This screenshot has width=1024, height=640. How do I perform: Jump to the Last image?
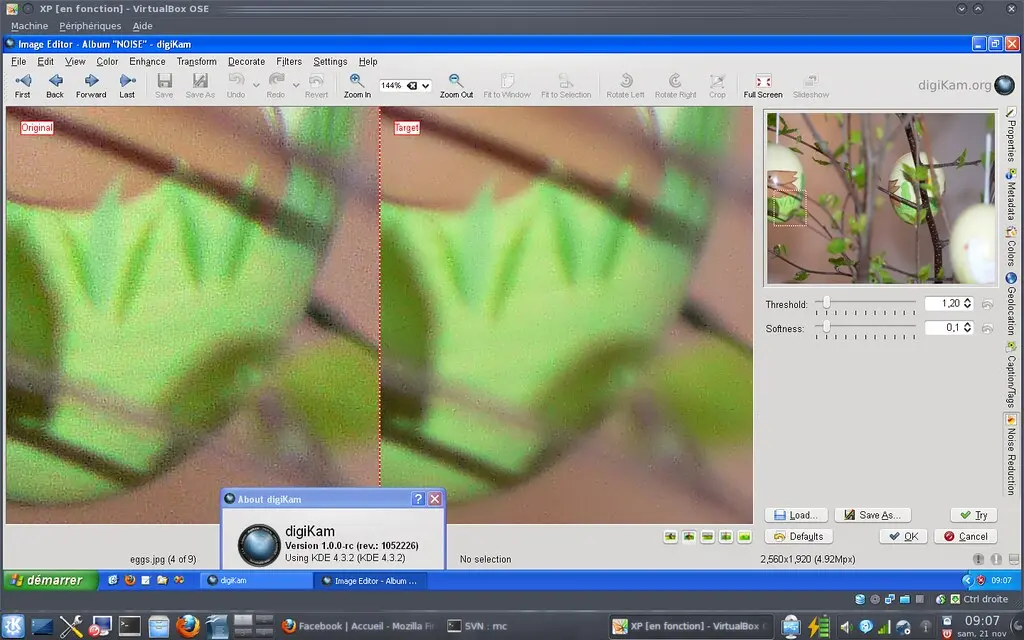pos(127,81)
